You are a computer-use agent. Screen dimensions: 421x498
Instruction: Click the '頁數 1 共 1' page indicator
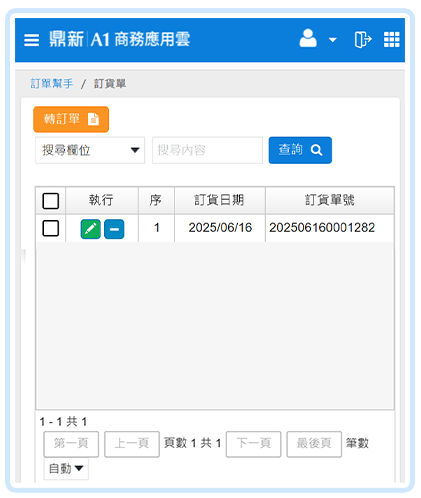(x=193, y=443)
